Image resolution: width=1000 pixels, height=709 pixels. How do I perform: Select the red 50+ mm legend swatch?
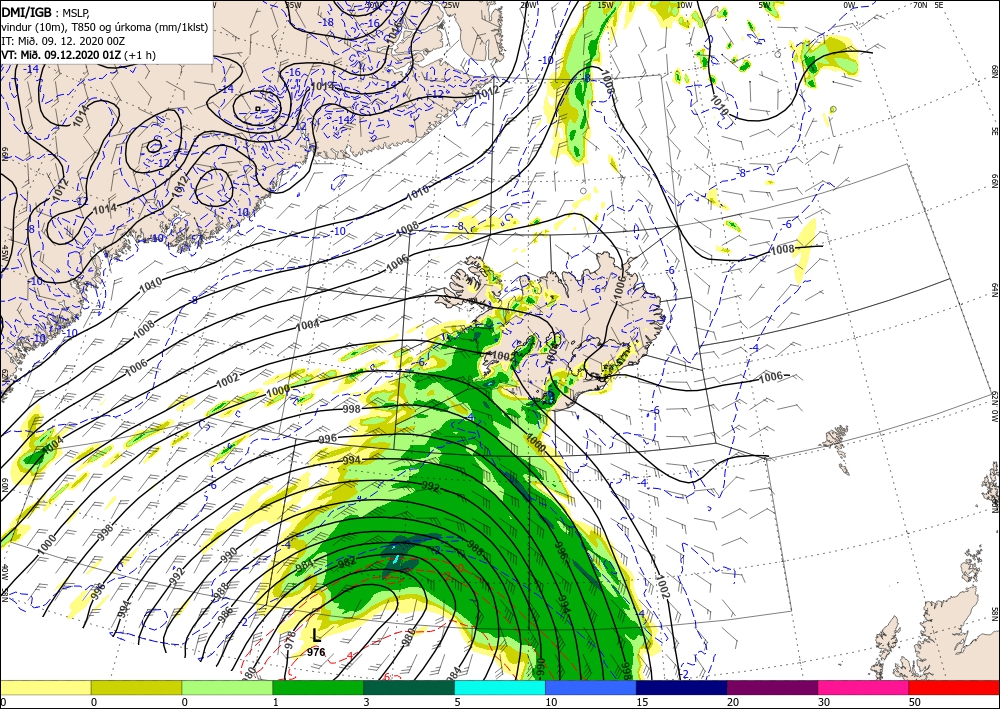pyautogui.click(x=954, y=687)
